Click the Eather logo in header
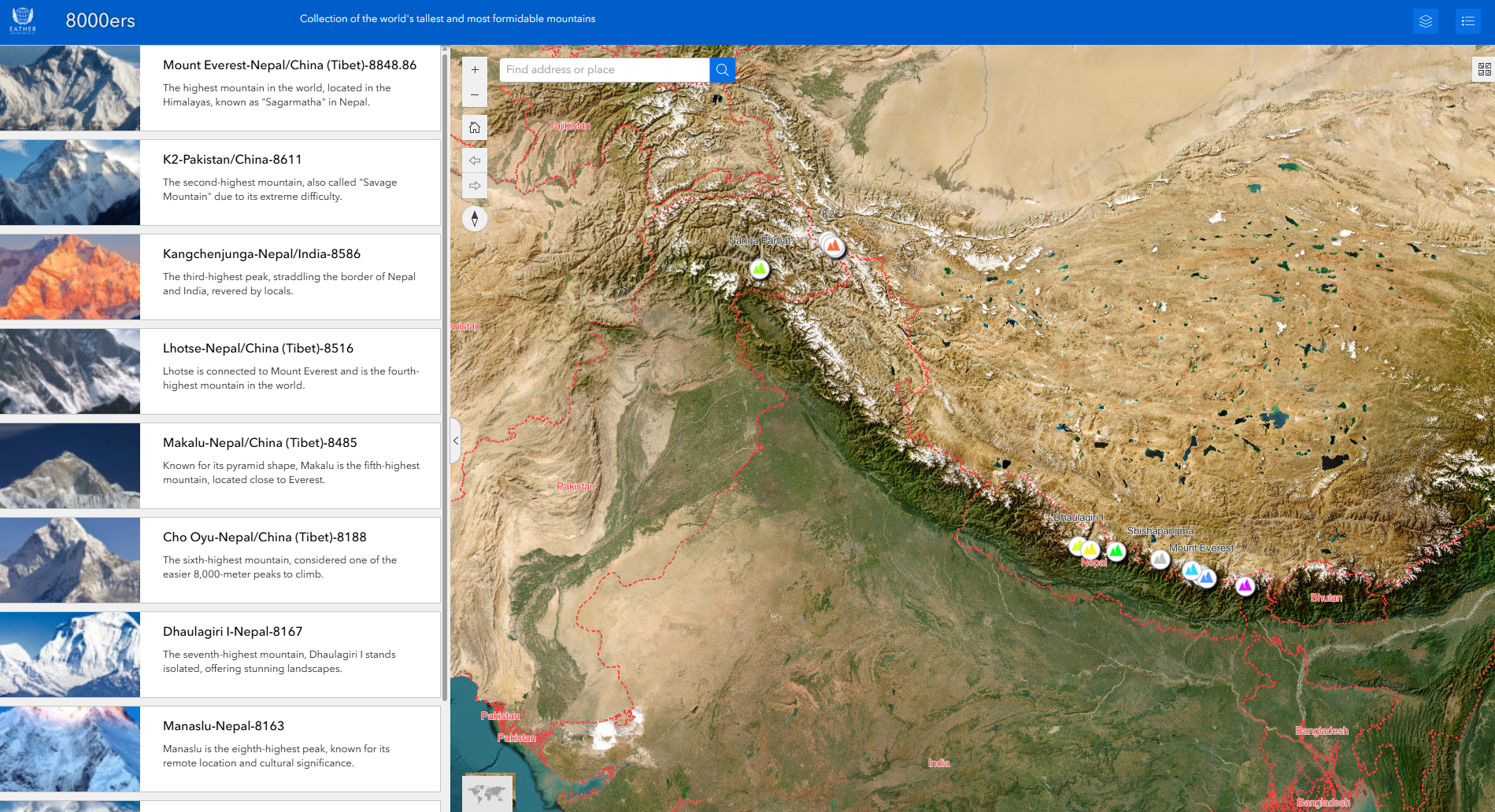This screenshot has width=1495, height=812. [23, 20]
